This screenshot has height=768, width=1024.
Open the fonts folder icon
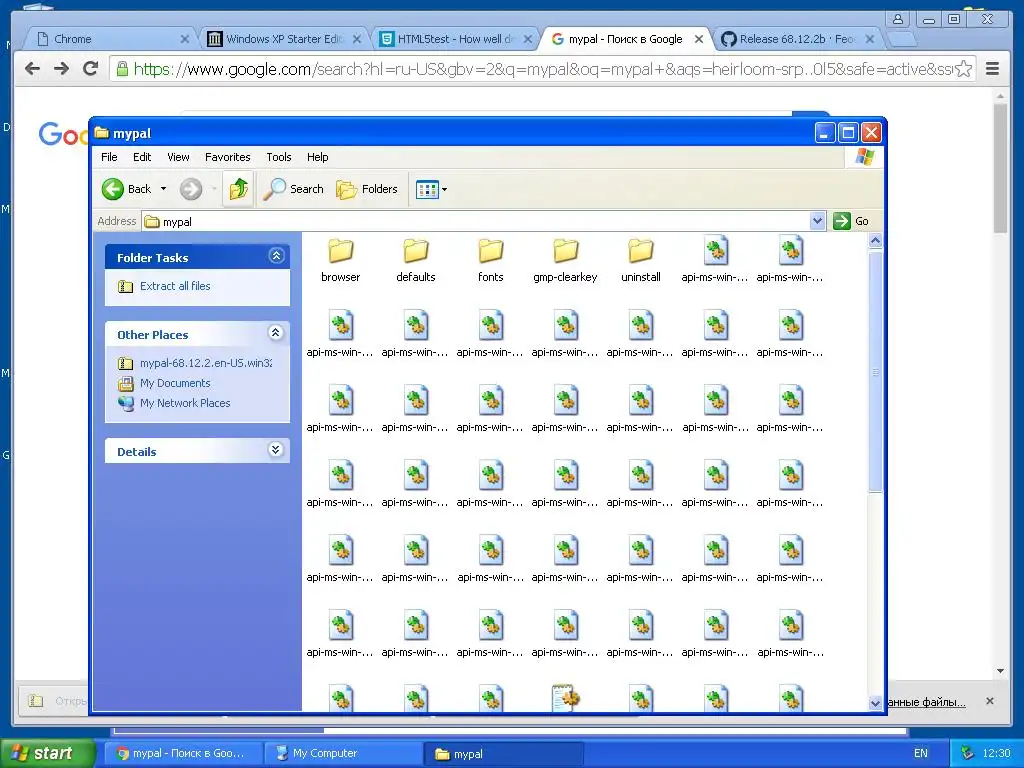(490, 251)
